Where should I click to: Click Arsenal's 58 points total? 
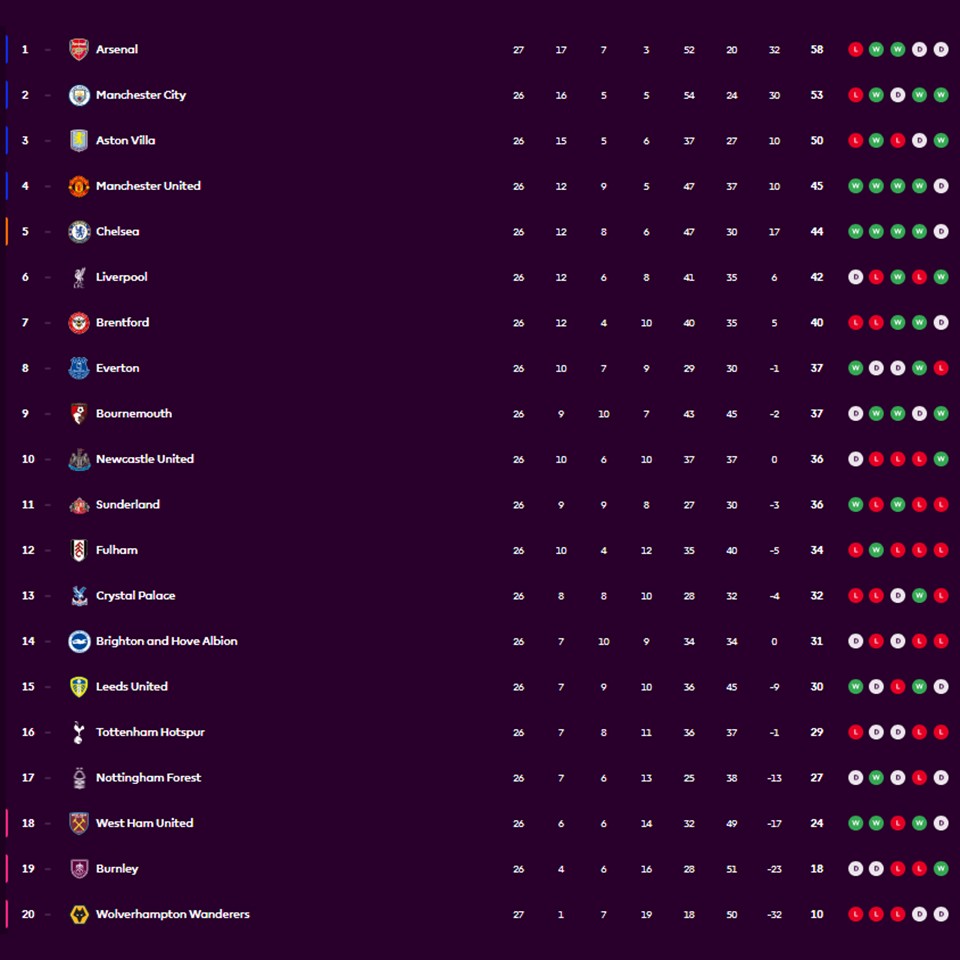click(817, 49)
